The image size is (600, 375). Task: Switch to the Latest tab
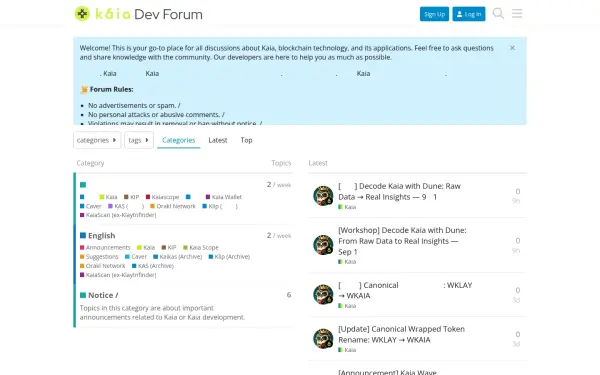(218, 140)
